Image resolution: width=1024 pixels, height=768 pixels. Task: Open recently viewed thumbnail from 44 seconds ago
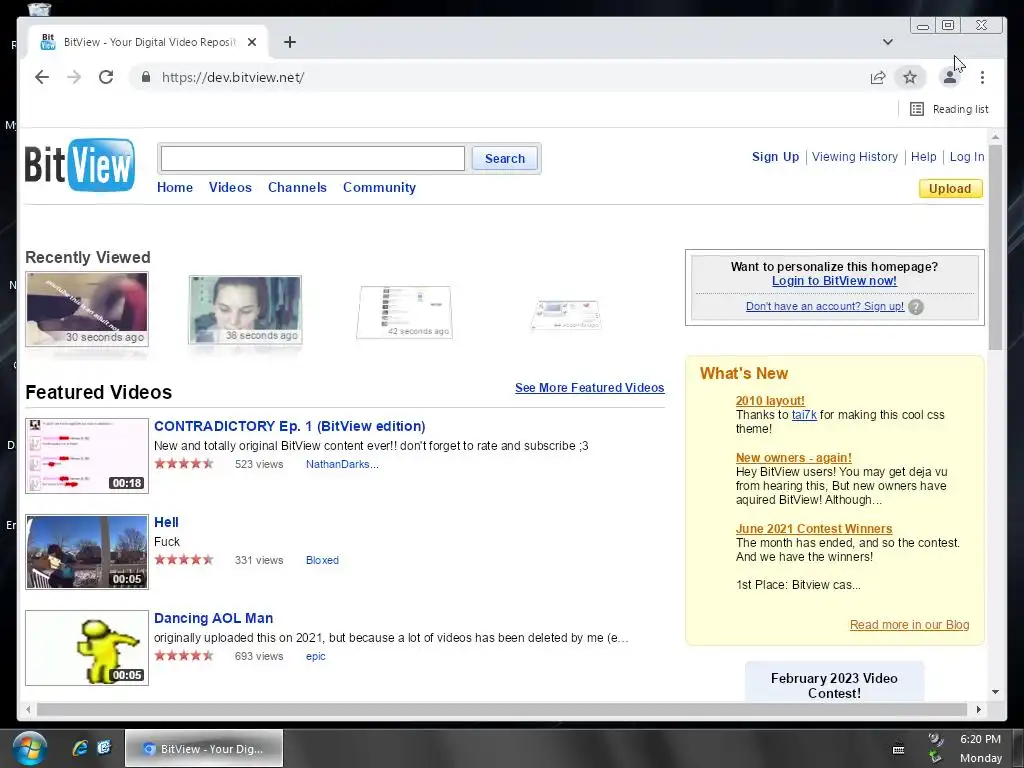(566, 315)
